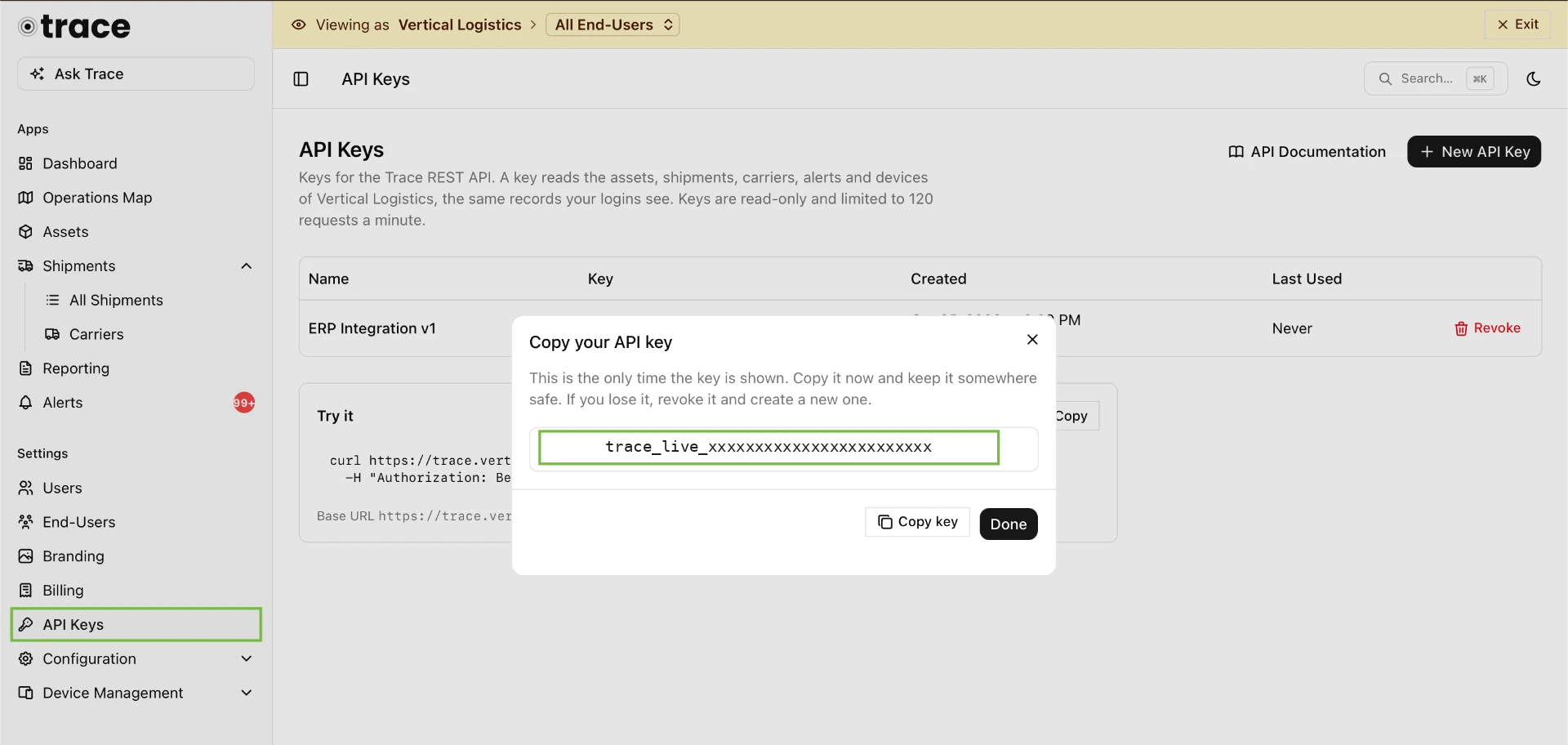Click the Created column header
The width and height of the screenshot is (1568, 745).
click(x=938, y=279)
